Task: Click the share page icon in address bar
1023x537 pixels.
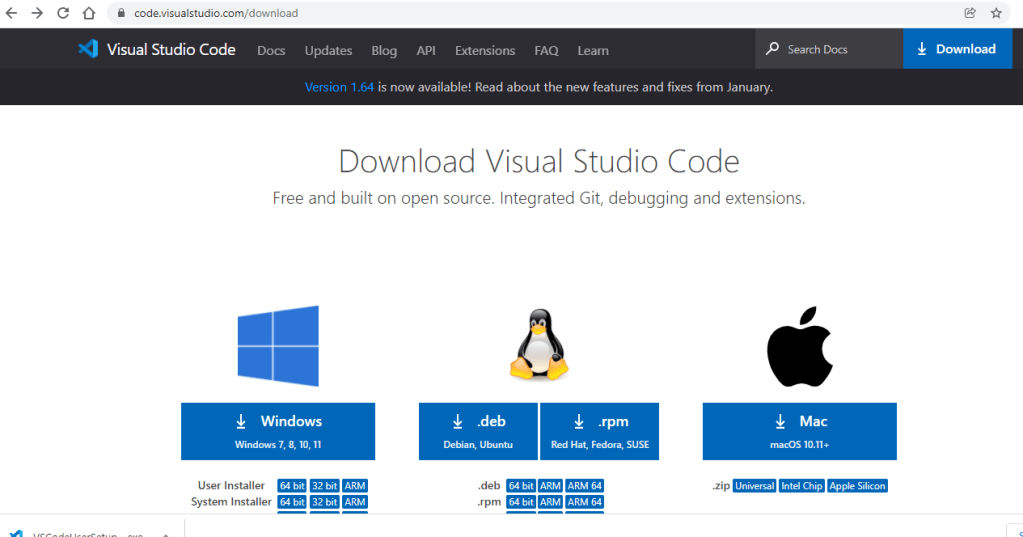Action: coord(970,13)
